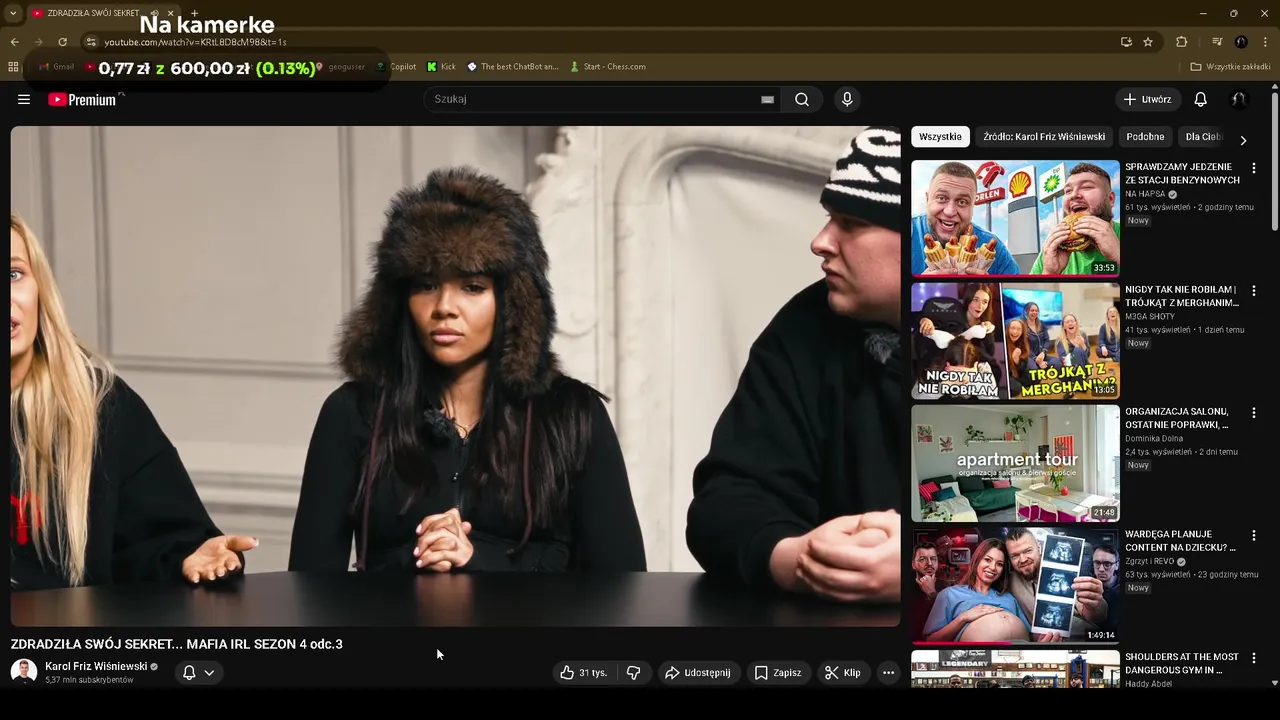Viewport: 1280px width, 720px height.
Task: Open options menu for NIGDY TAK NIE ROBIŁAM video
Action: click(1254, 290)
